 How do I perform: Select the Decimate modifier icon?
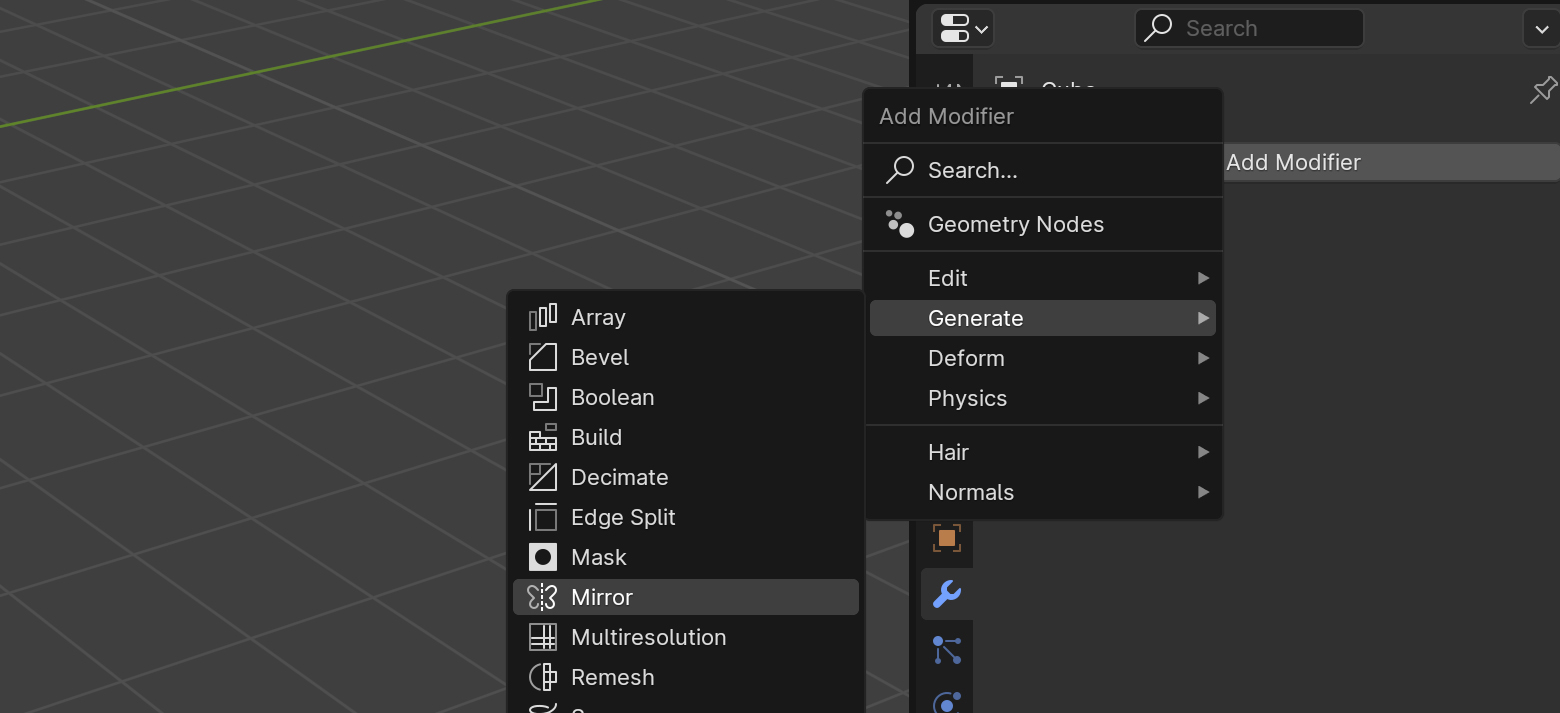click(542, 477)
